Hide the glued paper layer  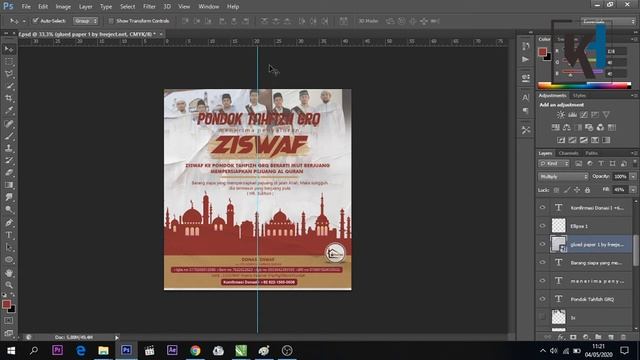pyautogui.click(x=542, y=244)
